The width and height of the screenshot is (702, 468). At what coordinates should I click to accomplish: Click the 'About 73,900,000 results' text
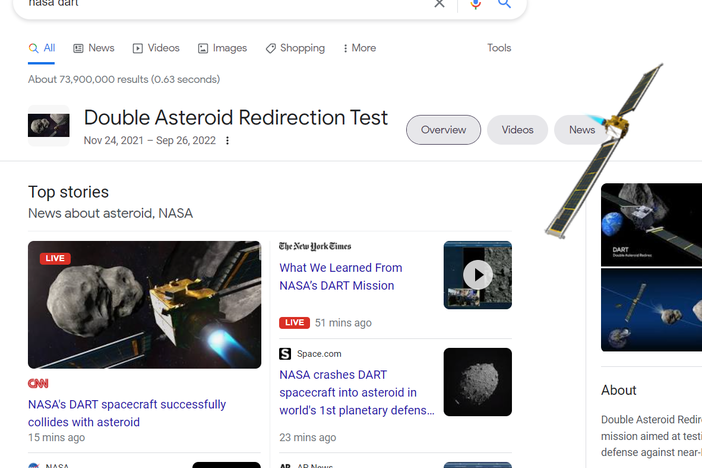tap(124, 79)
